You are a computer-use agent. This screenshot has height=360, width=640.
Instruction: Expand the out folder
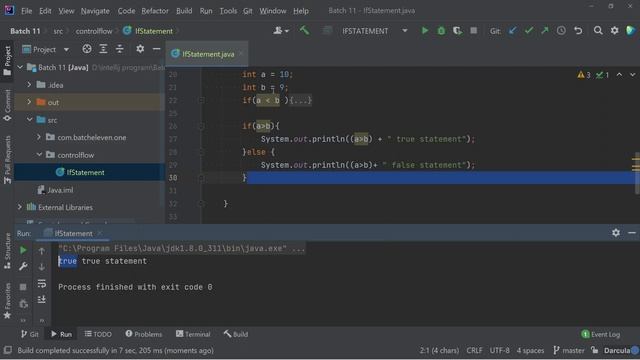[x=29, y=102]
